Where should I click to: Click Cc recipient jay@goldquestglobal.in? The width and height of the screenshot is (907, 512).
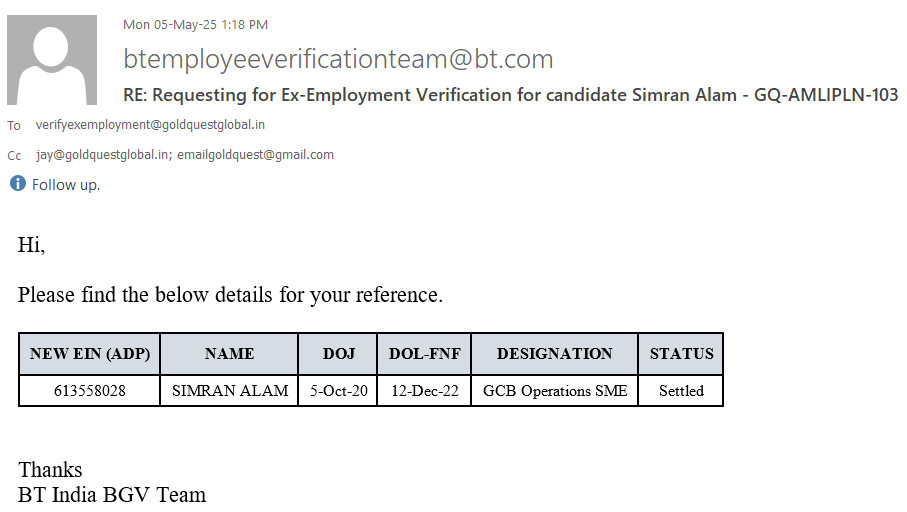103,155
